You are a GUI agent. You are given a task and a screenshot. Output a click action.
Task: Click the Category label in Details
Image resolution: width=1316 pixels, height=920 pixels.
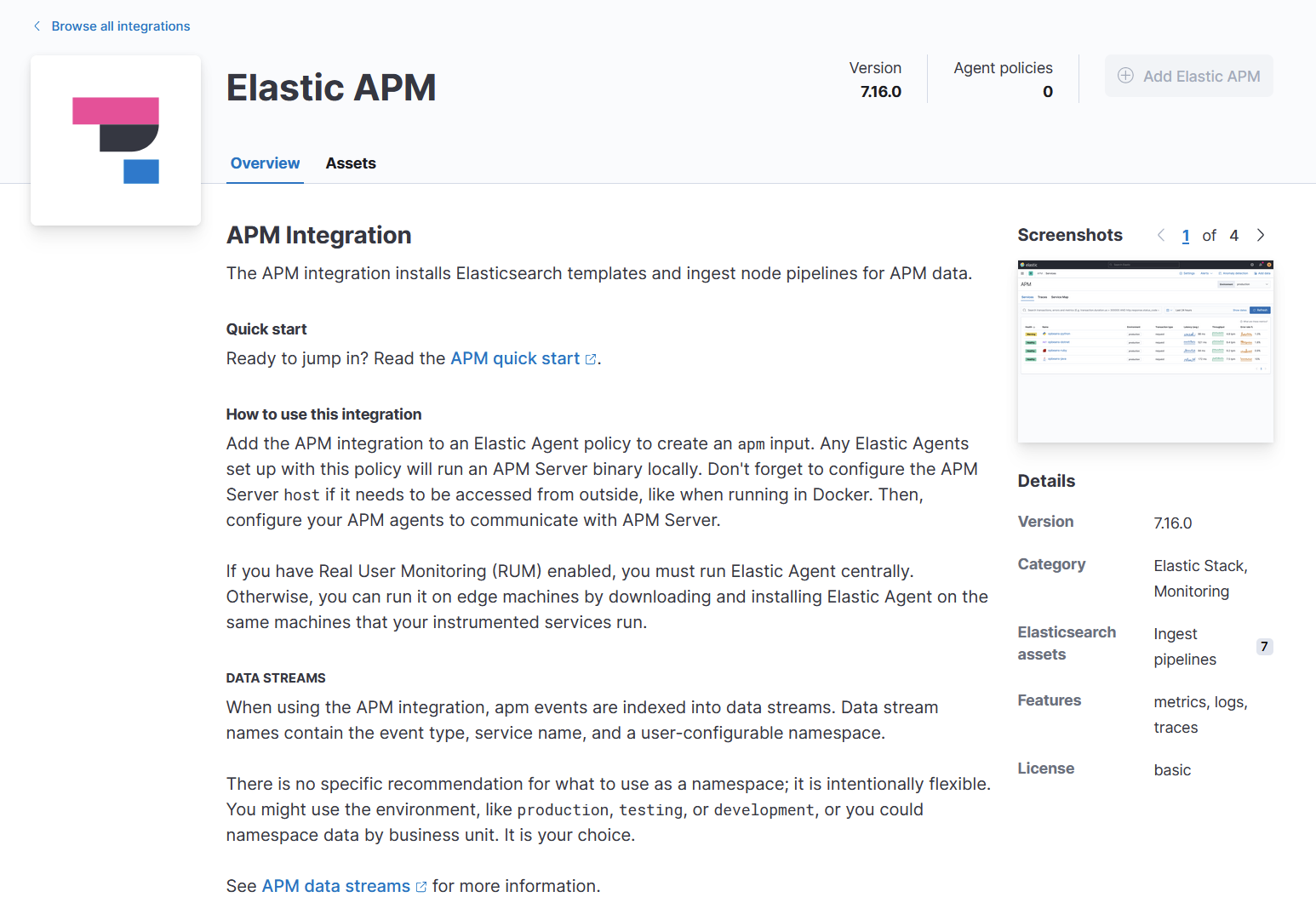point(1052,564)
